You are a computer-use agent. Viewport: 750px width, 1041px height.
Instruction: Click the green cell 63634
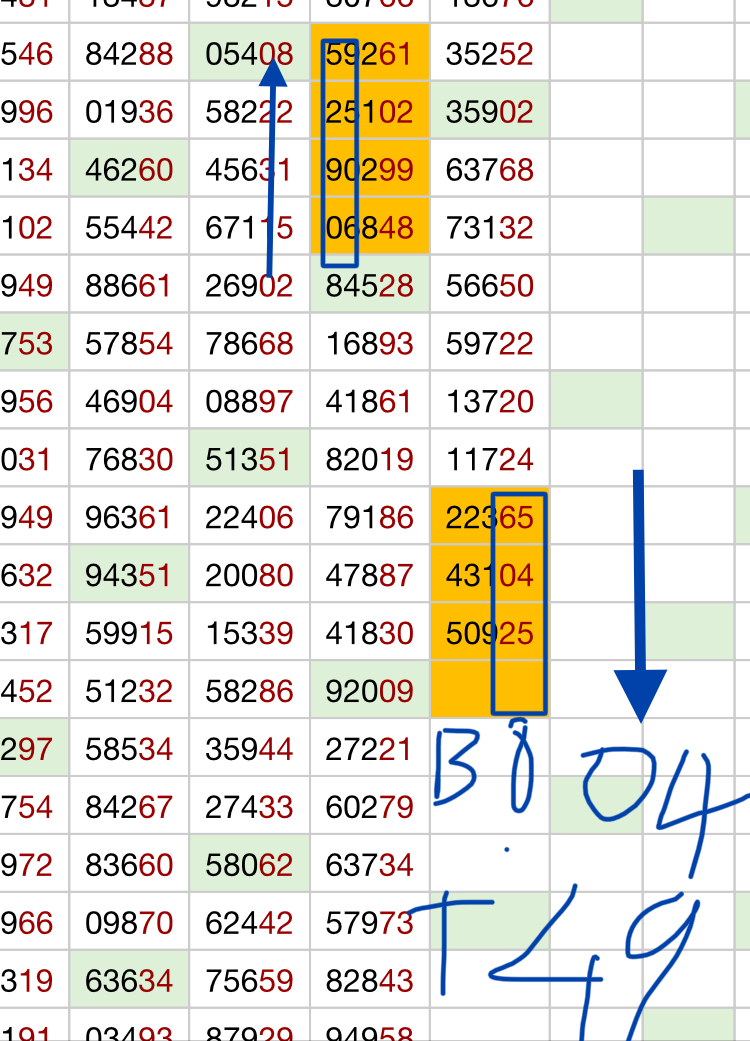point(129,979)
